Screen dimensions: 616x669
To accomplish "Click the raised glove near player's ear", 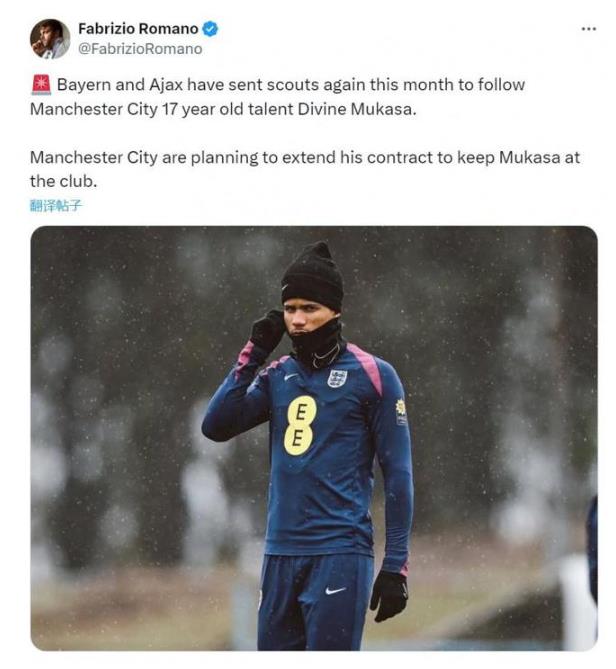I will (267, 329).
